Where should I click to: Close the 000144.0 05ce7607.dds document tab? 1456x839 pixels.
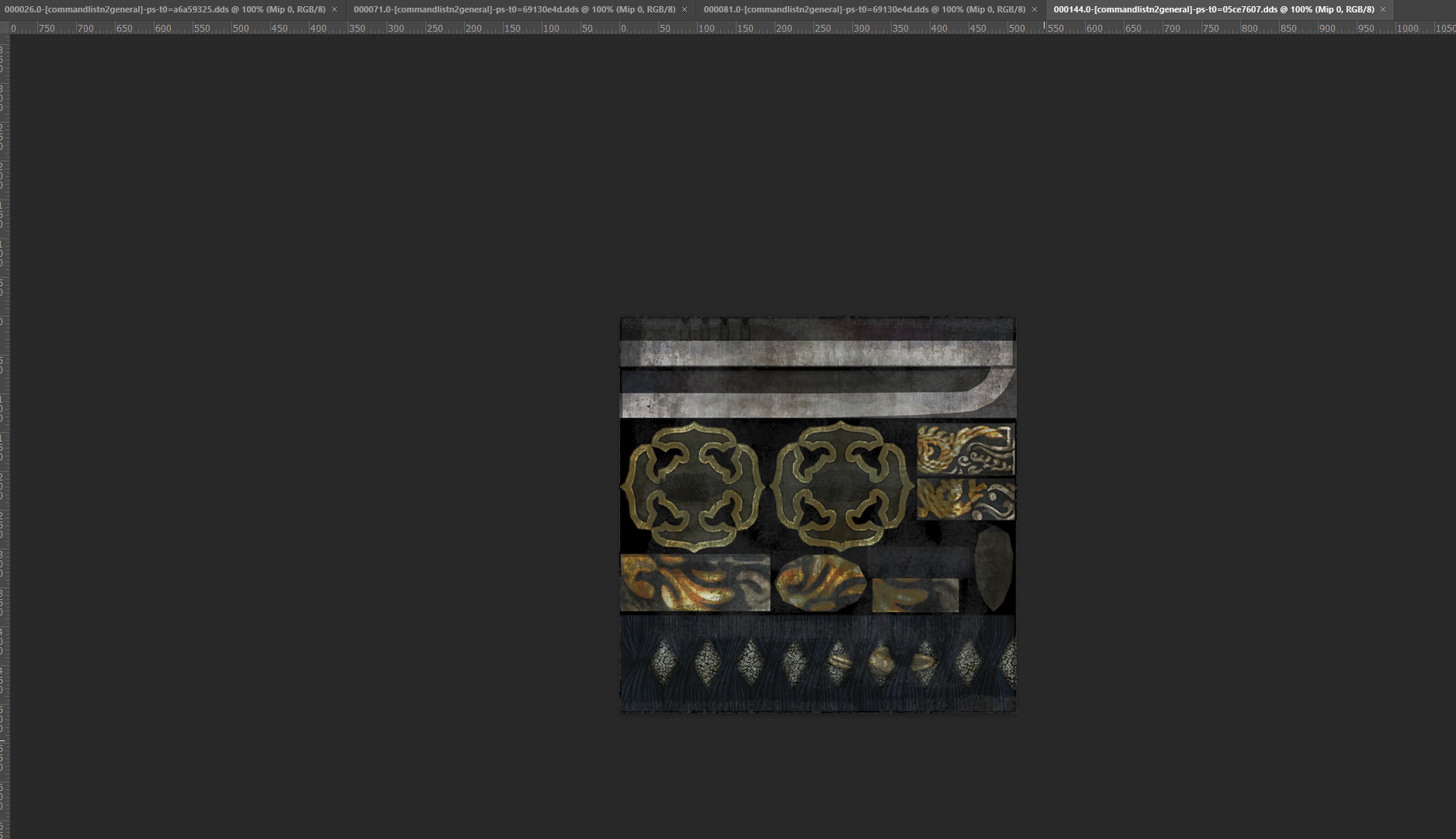point(1383,9)
